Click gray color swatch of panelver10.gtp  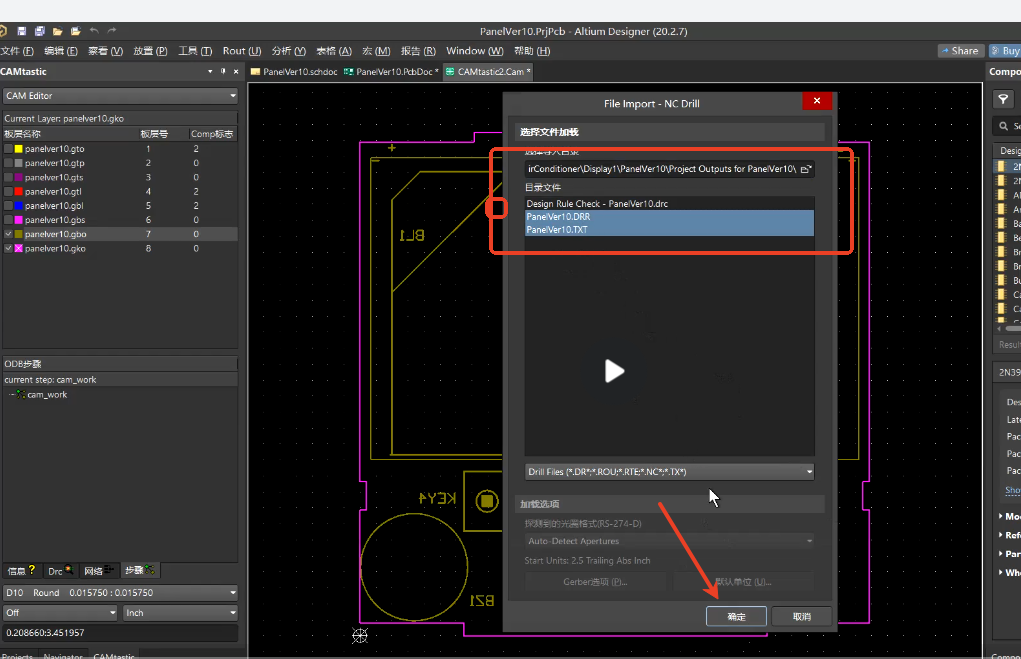click(19, 163)
